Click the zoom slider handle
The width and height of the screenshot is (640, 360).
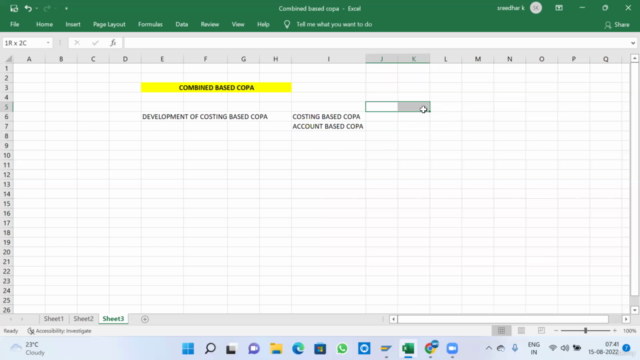pyautogui.click(x=585, y=331)
